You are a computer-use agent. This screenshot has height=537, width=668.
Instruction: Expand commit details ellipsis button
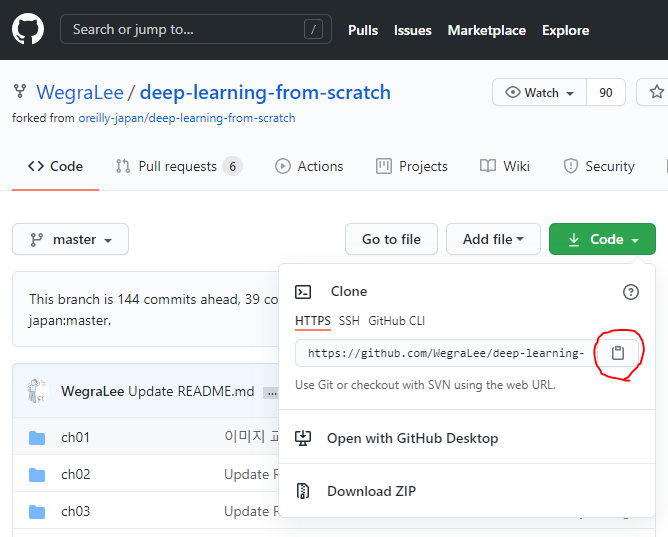click(x=271, y=393)
